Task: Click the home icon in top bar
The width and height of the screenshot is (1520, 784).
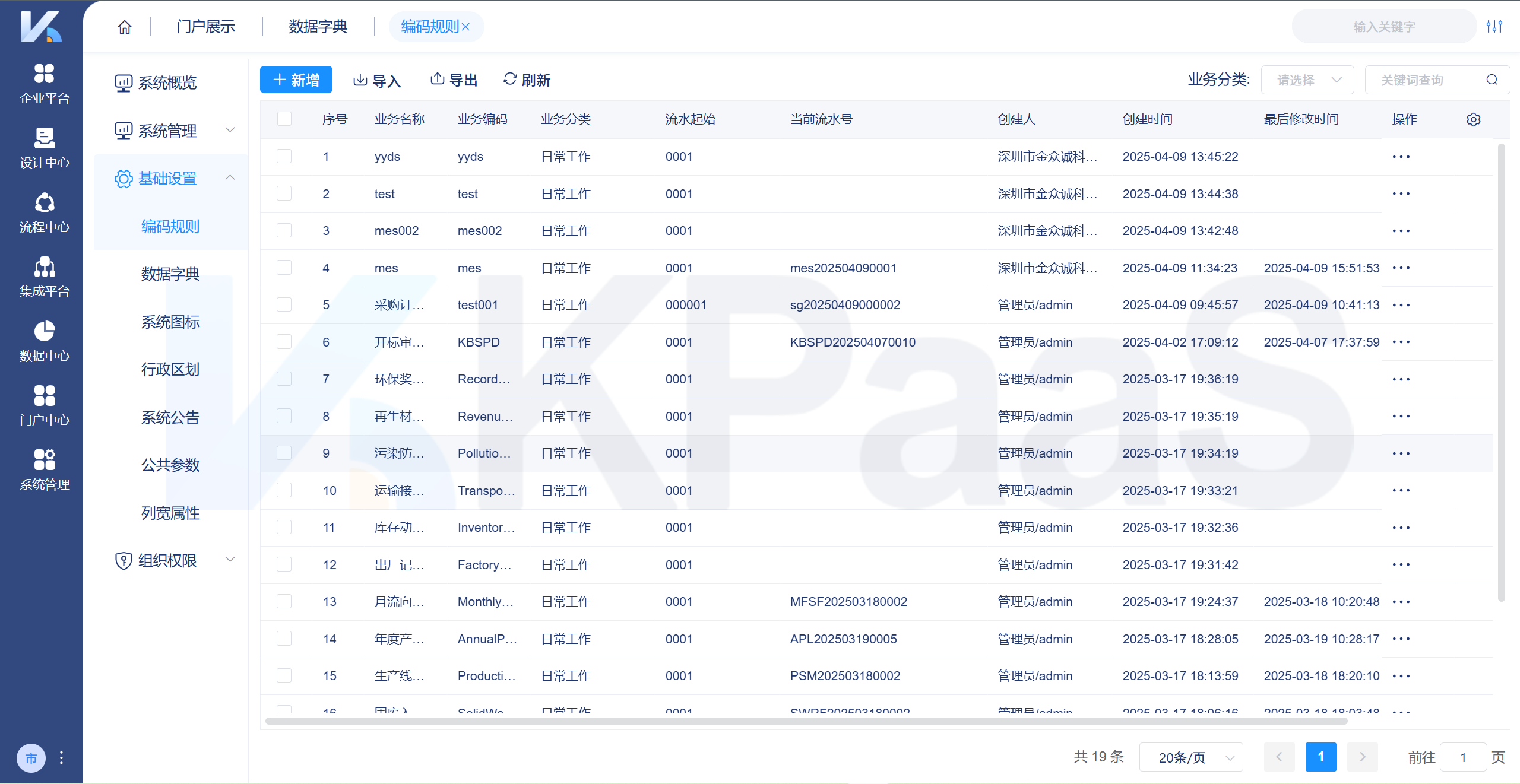Action: tap(125, 27)
